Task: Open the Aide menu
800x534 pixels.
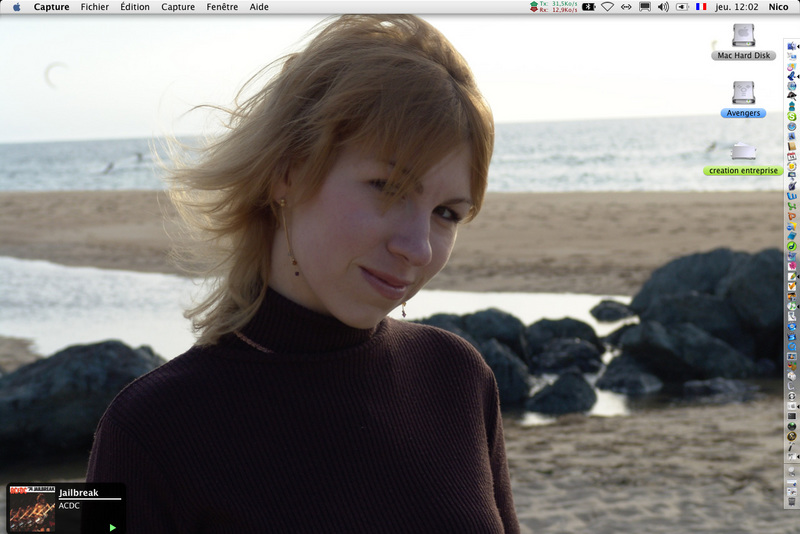Action: click(259, 7)
